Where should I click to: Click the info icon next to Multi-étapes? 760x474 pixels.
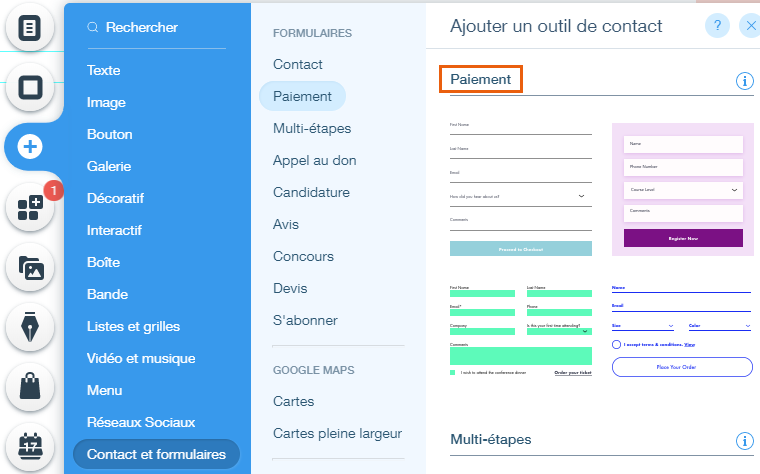[744, 441]
